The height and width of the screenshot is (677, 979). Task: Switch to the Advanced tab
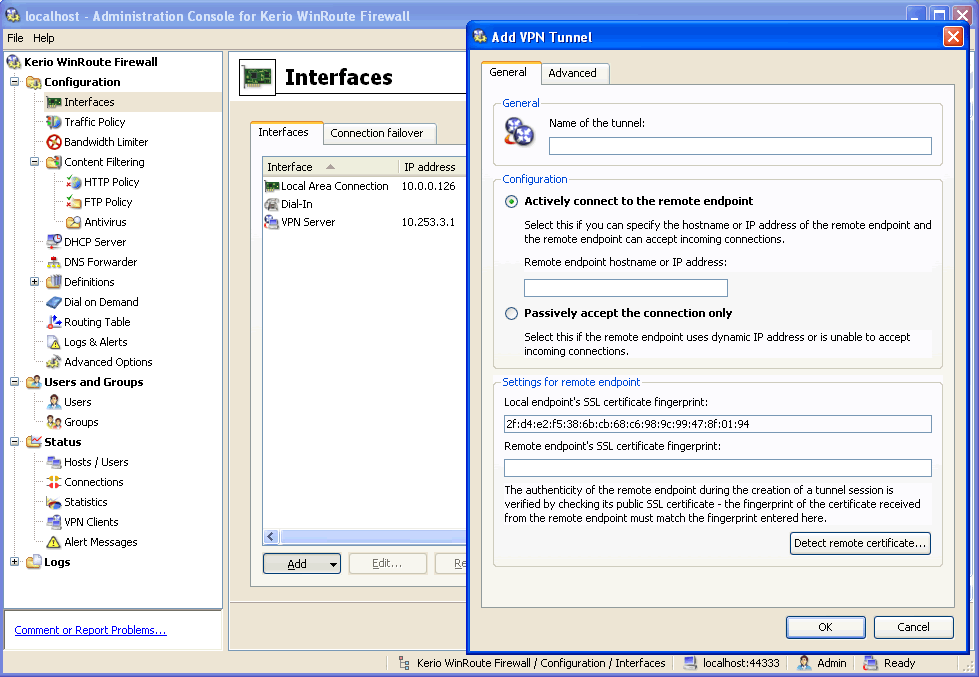coord(573,73)
